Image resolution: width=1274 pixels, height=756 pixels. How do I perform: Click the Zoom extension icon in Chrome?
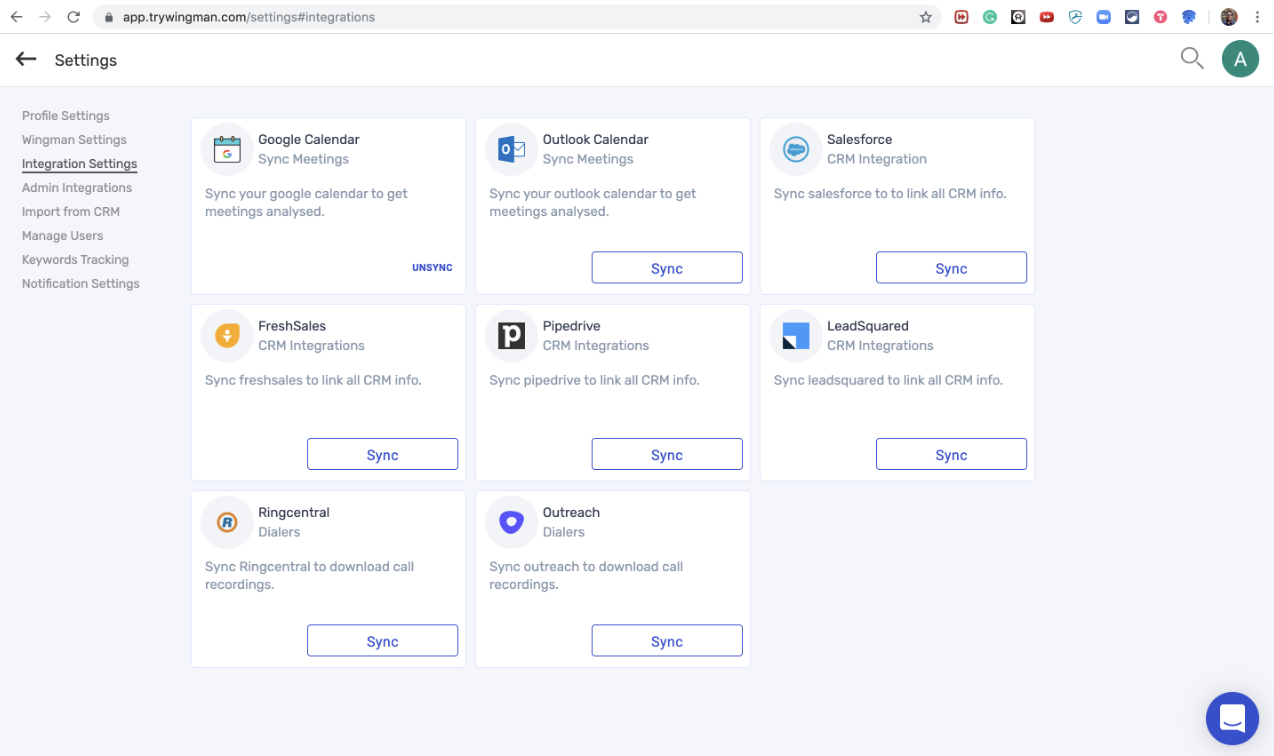point(1103,17)
